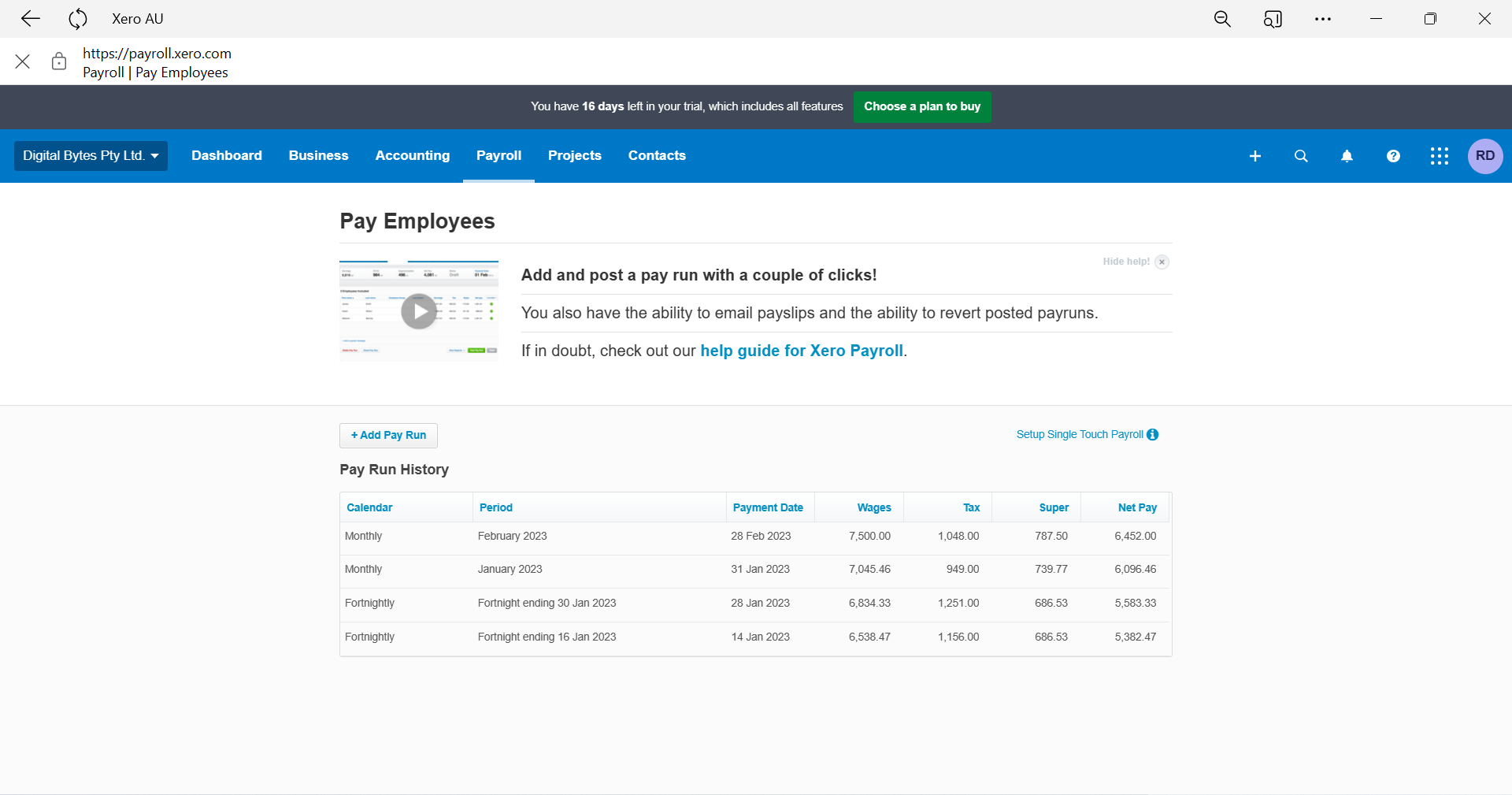Click the wages amount 7,045.46
The width and height of the screenshot is (1512, 795).
tap(869, 569)
